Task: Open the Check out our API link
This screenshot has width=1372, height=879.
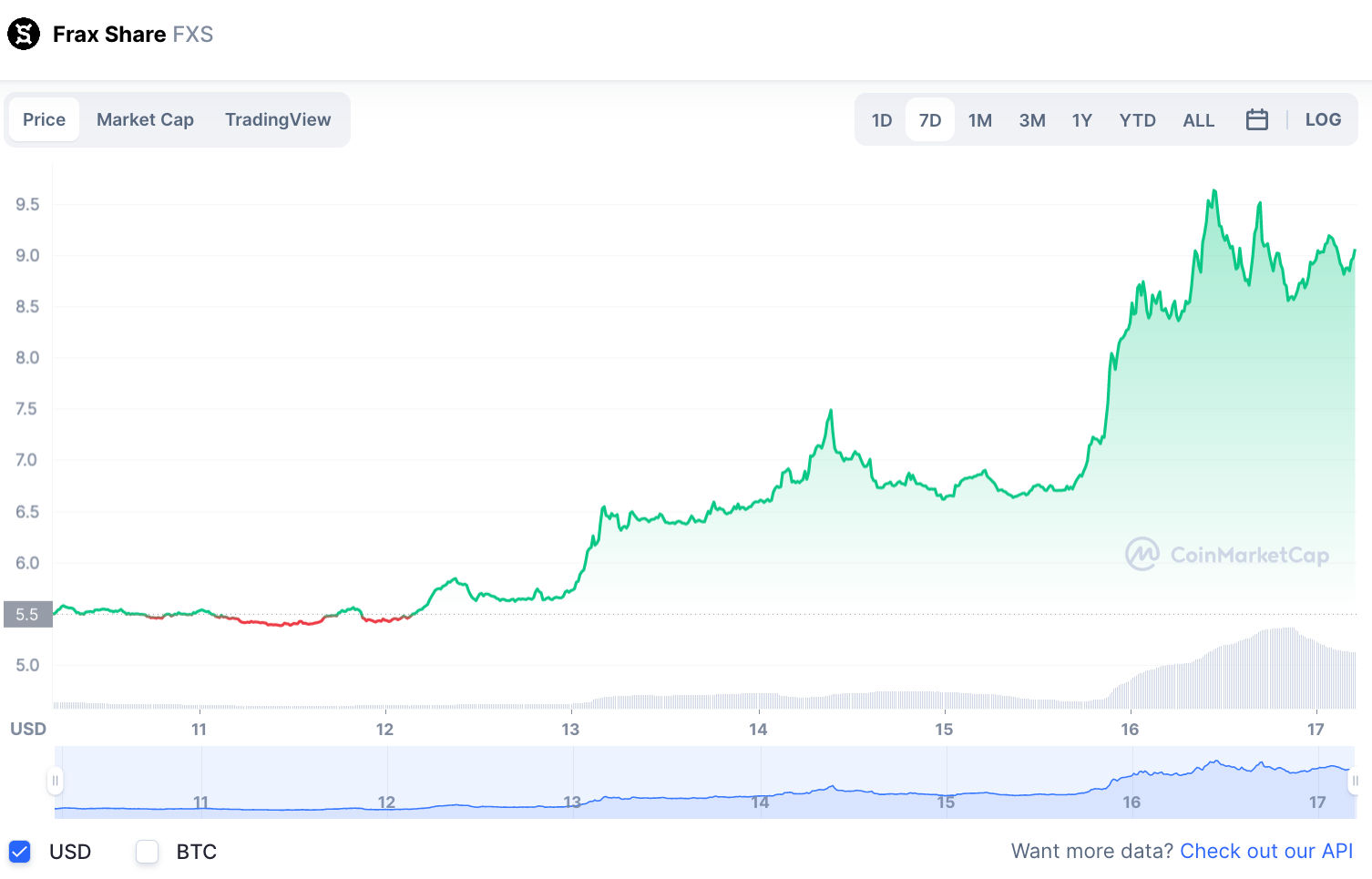Action: pos(1266,851)
